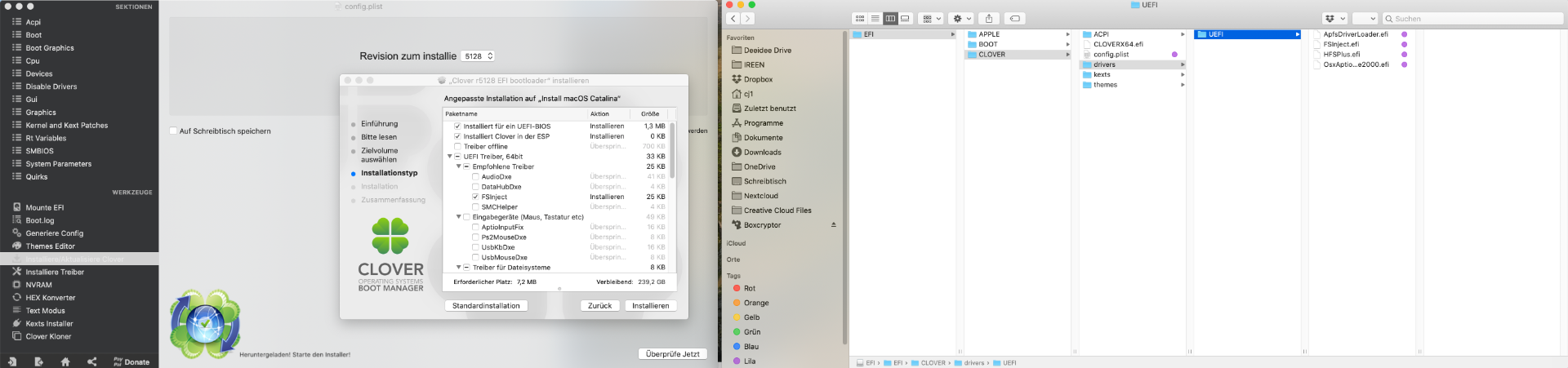Enable 'Treiber offline' checkbox
The height and width of the screenshot is (368, 1568).
click(457, 147)
